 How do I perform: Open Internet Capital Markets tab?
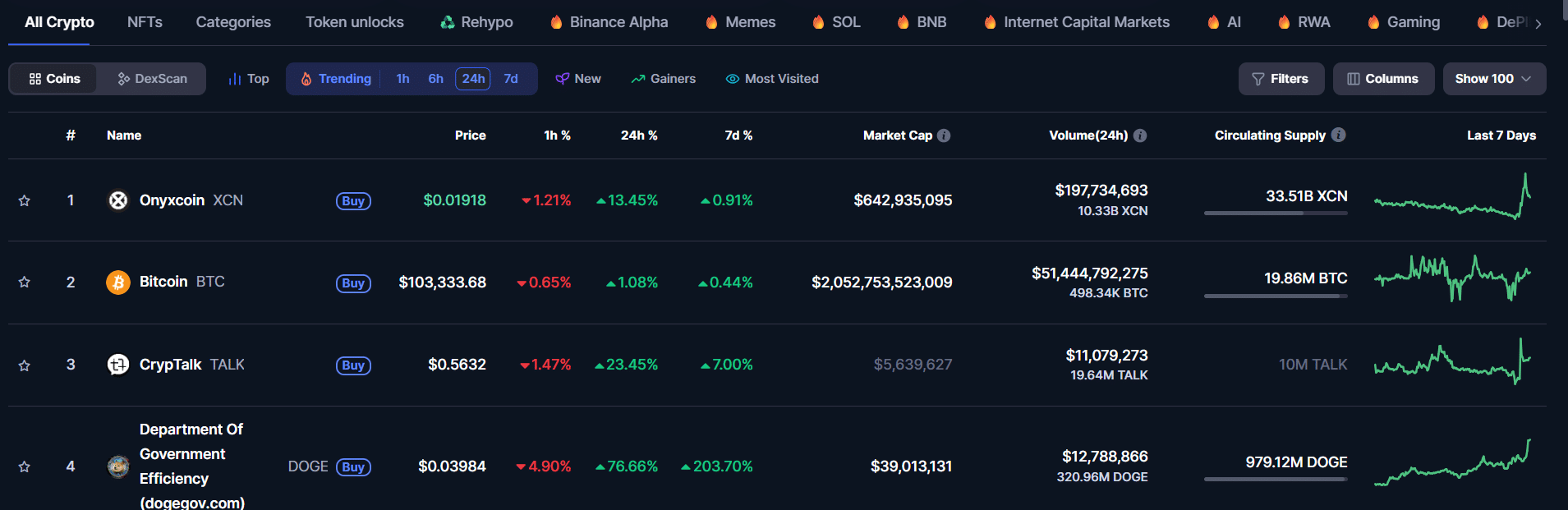click(x=1077, y=22)
